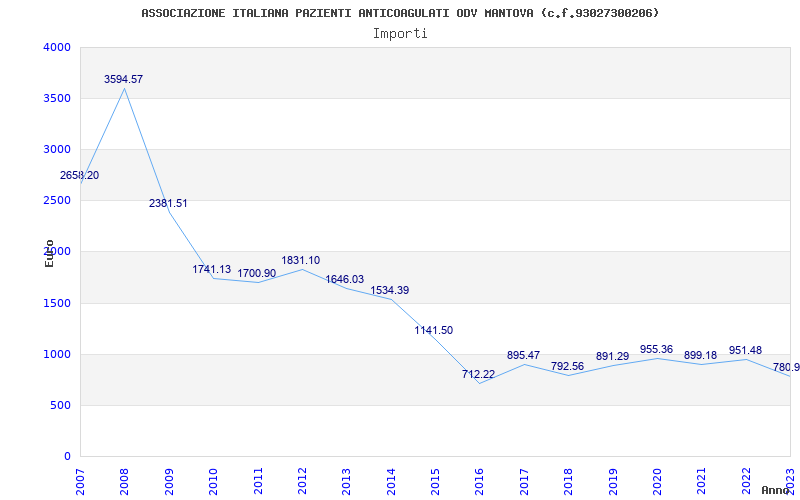
Task: Click x-axis year 2022
Action: (746, 481)
